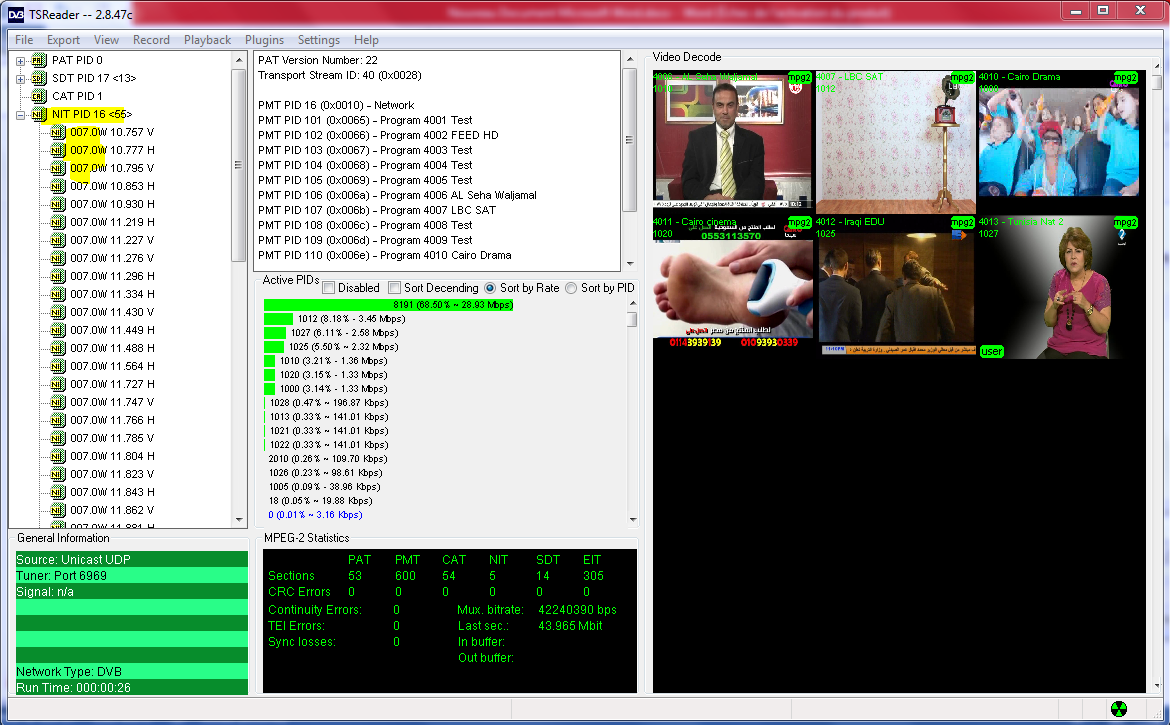Click the green user badge on Tunisia video
The height and width of the screenshot is (725, 1170).
tap(992, 352)
